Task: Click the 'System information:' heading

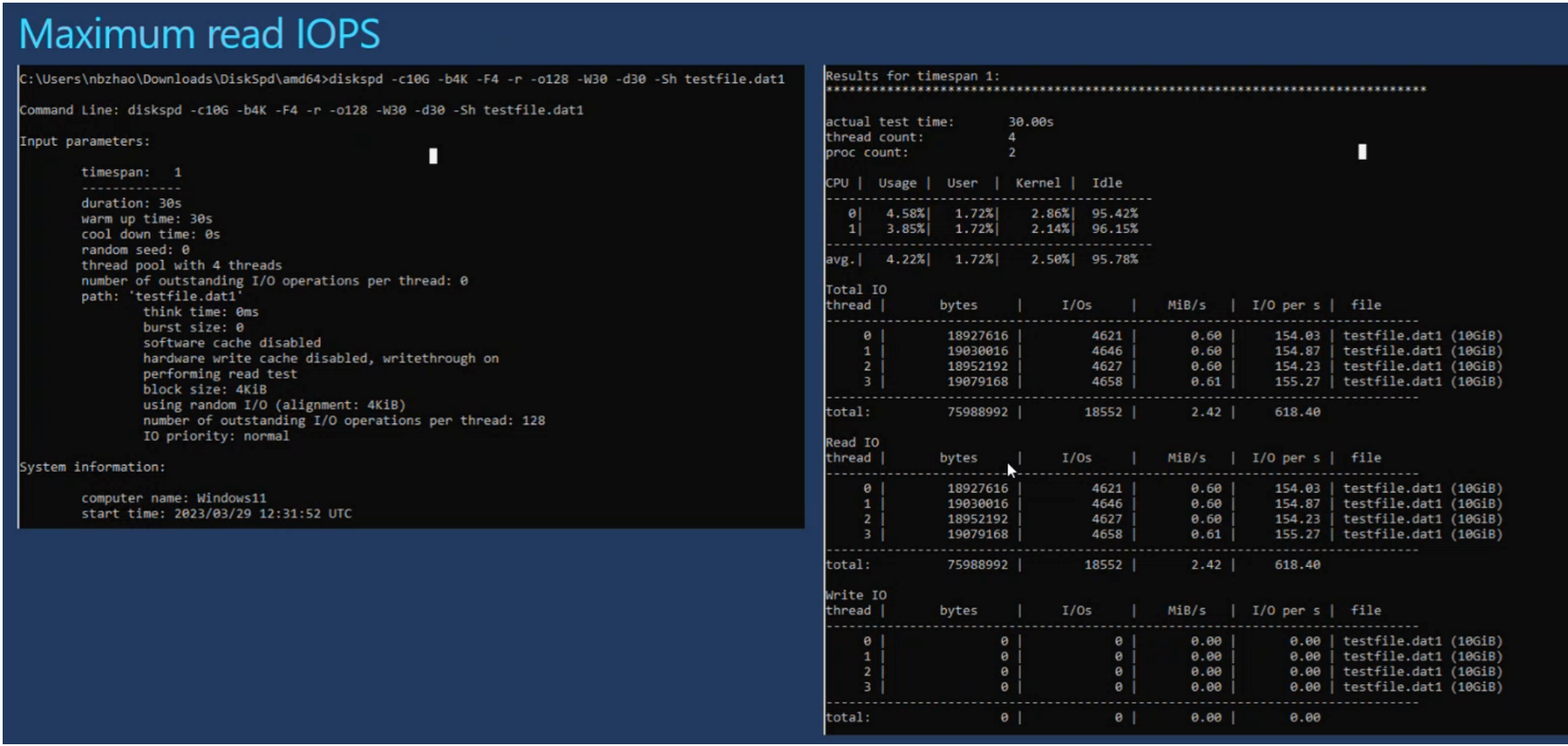Action: tap(93, 467)
